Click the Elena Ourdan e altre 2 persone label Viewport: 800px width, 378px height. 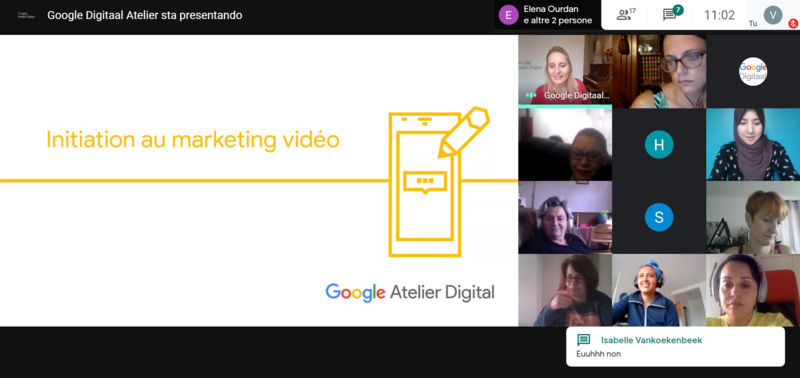coord(558,15)
